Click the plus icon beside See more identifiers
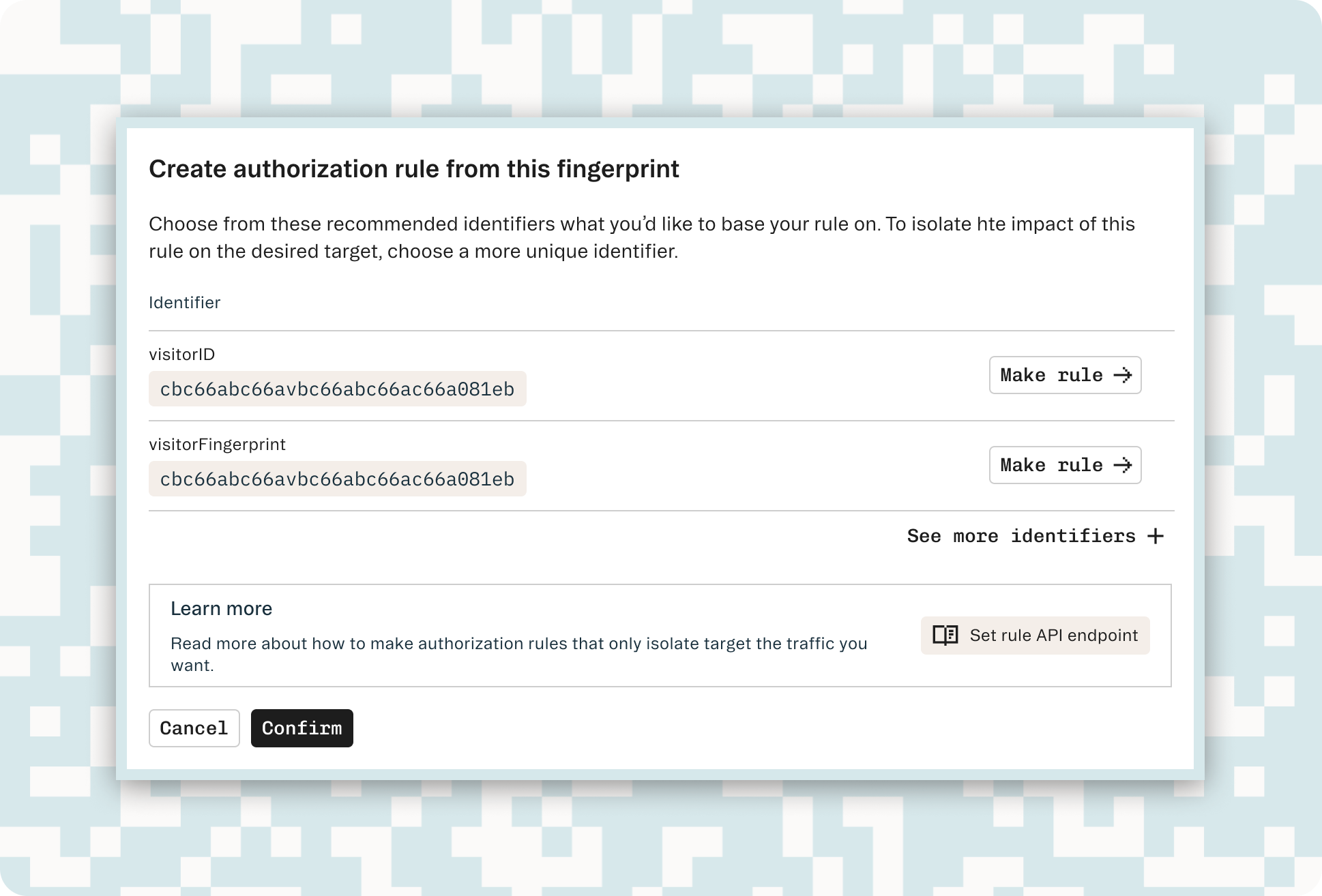This screenshot has height=896, width=1322. pyautogui.click(x=1156, y=536)
